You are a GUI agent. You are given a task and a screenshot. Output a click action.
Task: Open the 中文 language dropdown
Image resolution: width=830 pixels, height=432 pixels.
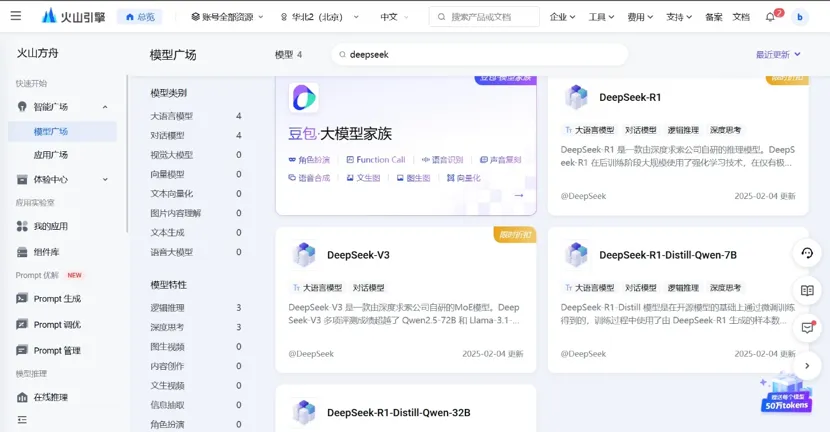(x=394, y=17)
